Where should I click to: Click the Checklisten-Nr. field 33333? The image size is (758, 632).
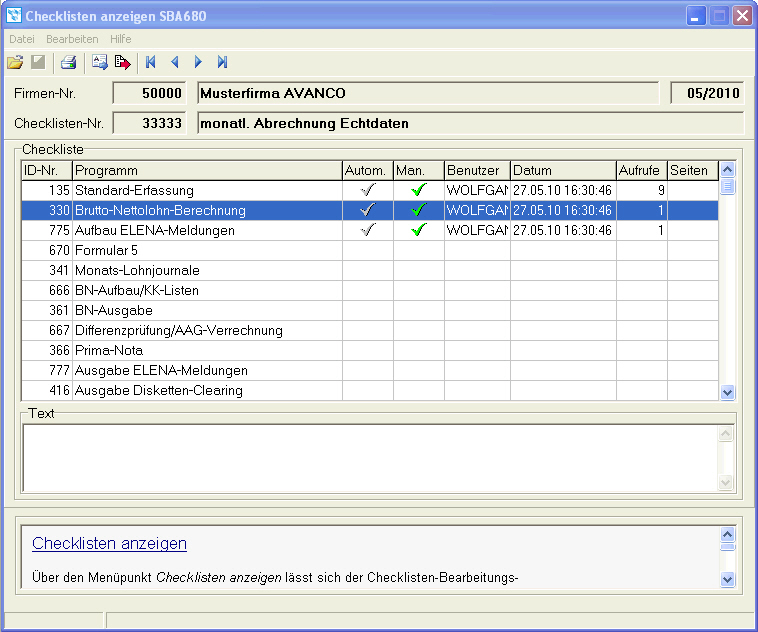point(149,123)
